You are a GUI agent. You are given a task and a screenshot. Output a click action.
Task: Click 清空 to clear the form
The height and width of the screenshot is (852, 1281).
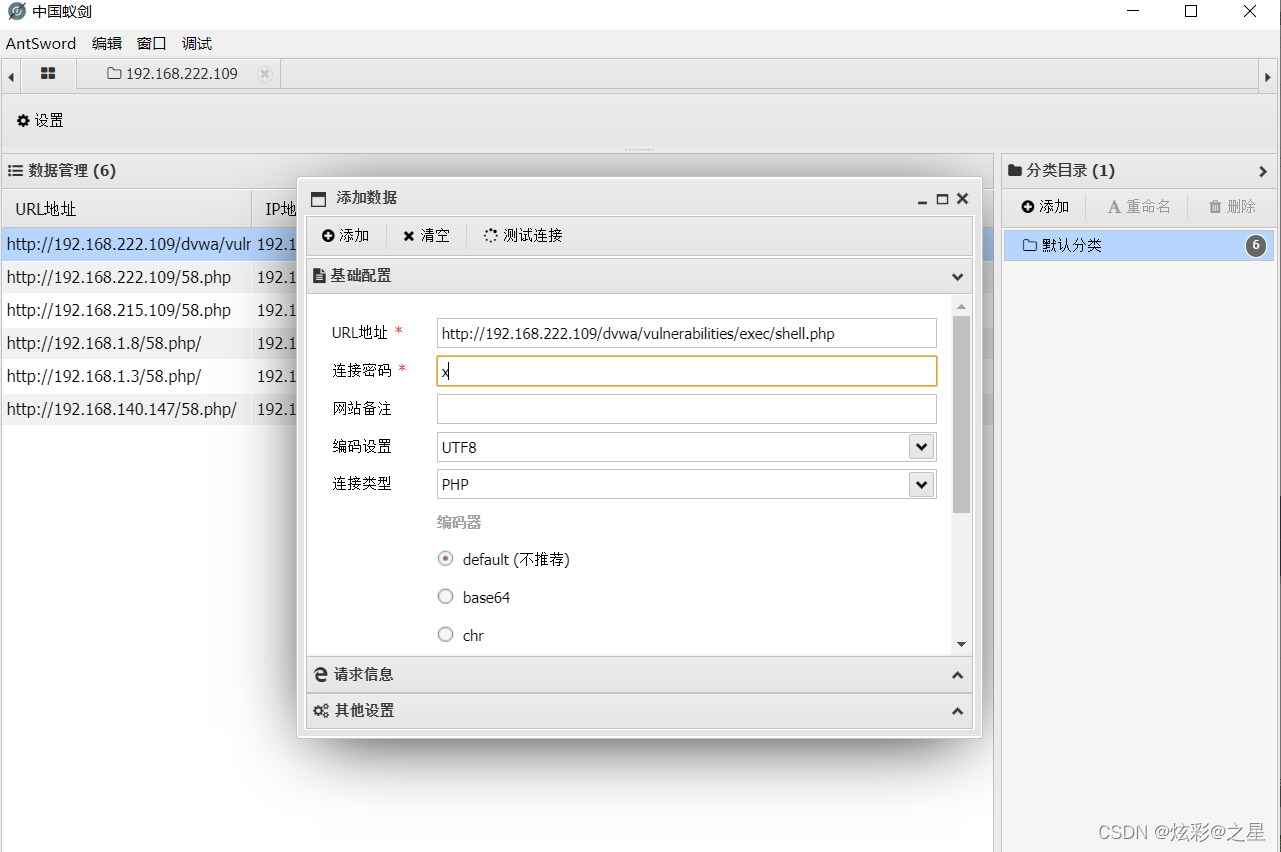(x=426, y=236)
